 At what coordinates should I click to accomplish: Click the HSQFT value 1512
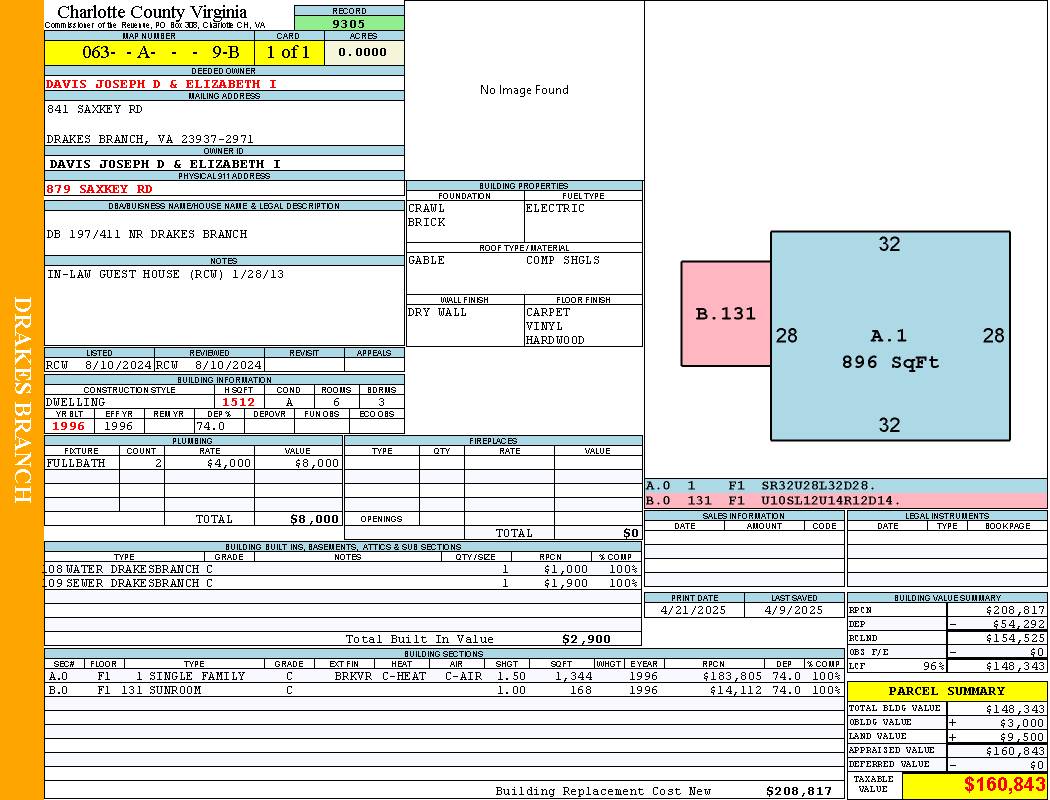[x=238, y=402]
